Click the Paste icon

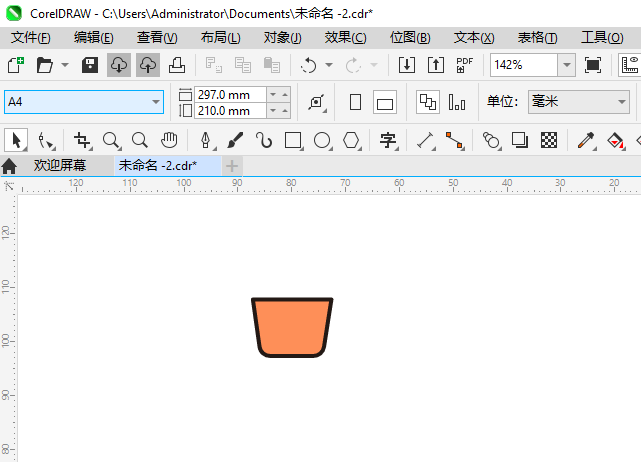point(271,65)
